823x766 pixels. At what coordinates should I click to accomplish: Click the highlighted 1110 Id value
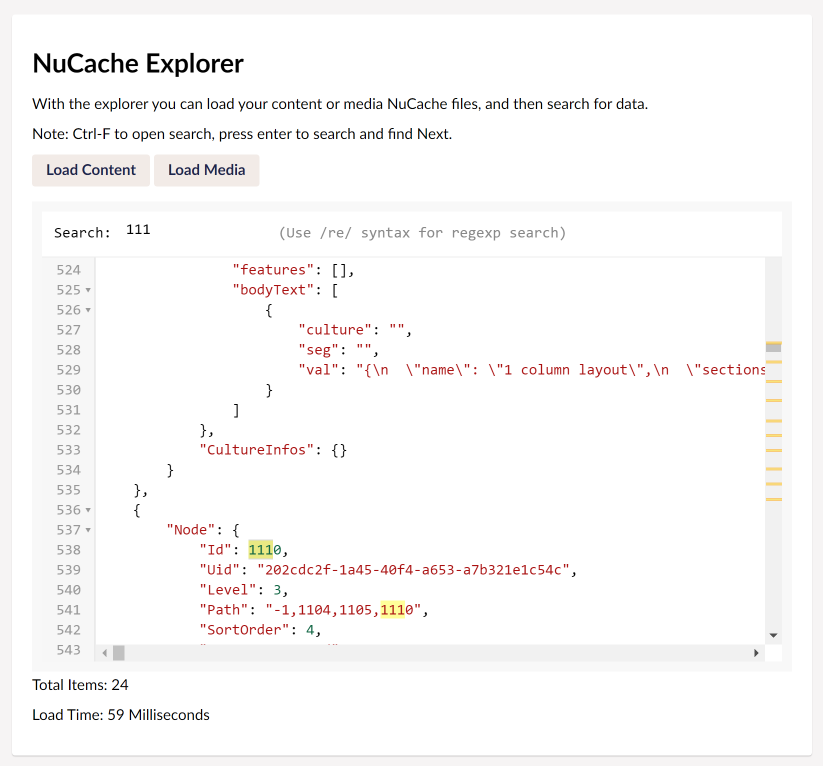click(265, 550)
